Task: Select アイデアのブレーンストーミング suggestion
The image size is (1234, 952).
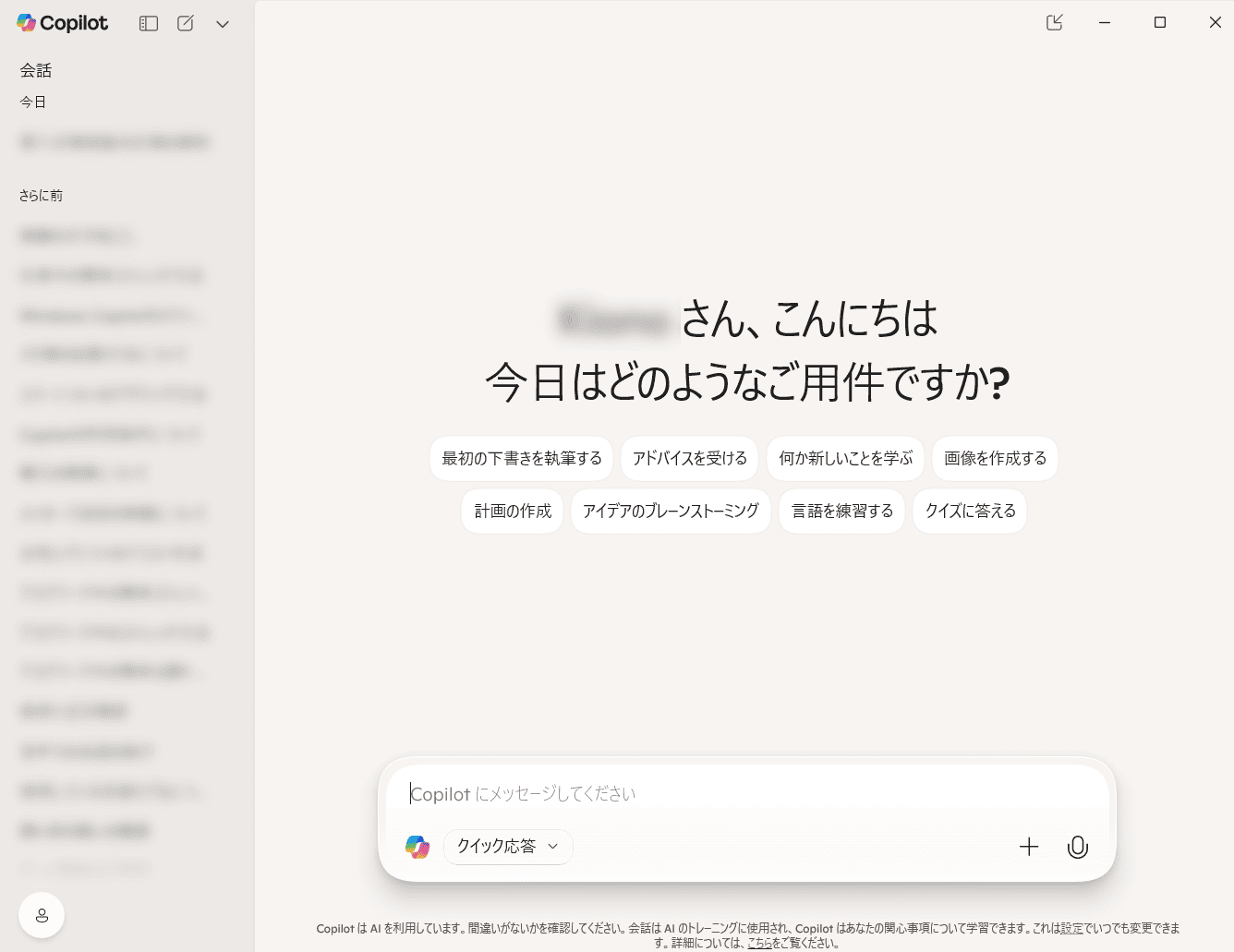Action: click(671, 512)
